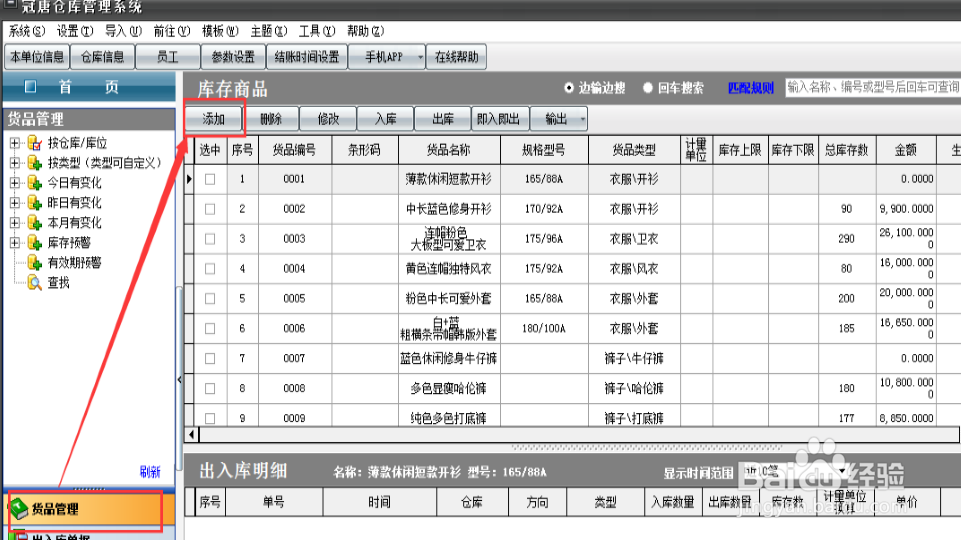Open the 显示时间范围 combo box
This screenshot has height=540, width=961.
tap(794, 471)
